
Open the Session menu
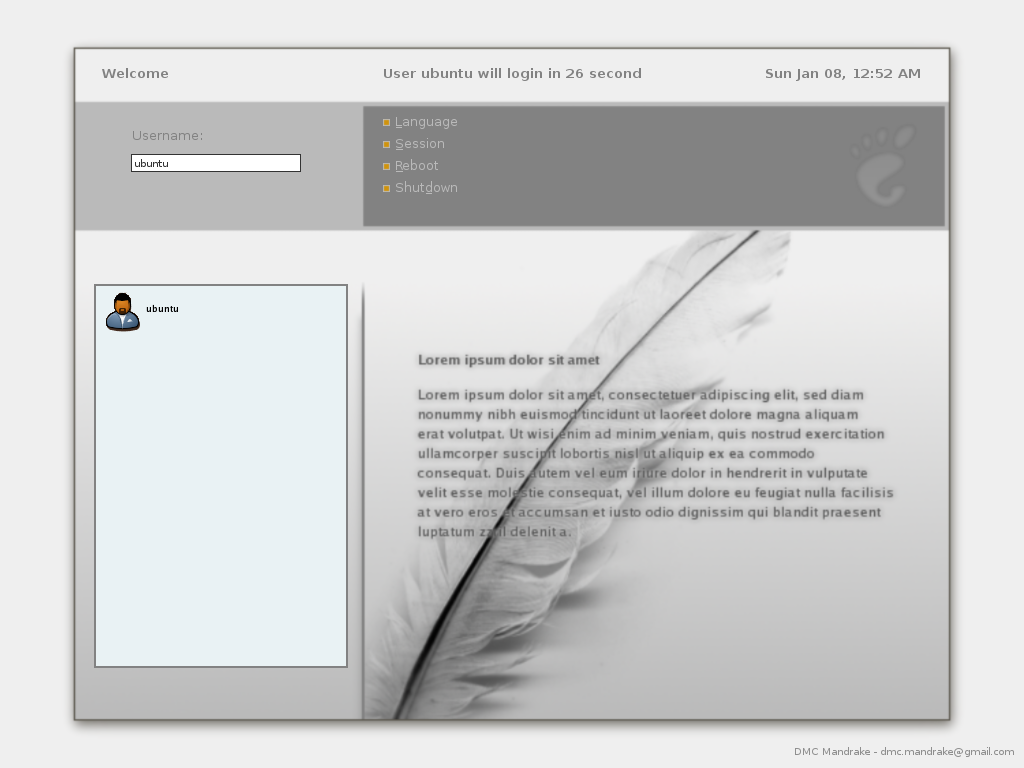(420, 144)
